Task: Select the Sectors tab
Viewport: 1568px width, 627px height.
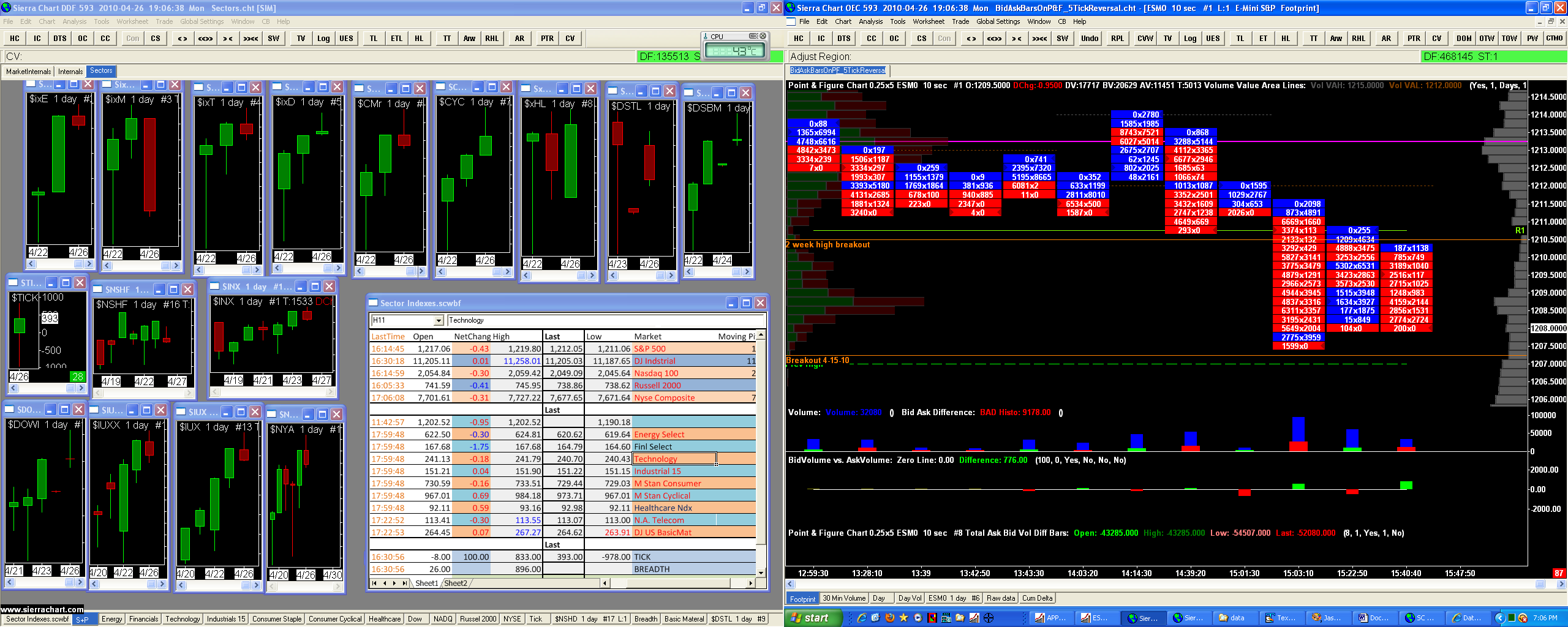Action: (101, 71)
